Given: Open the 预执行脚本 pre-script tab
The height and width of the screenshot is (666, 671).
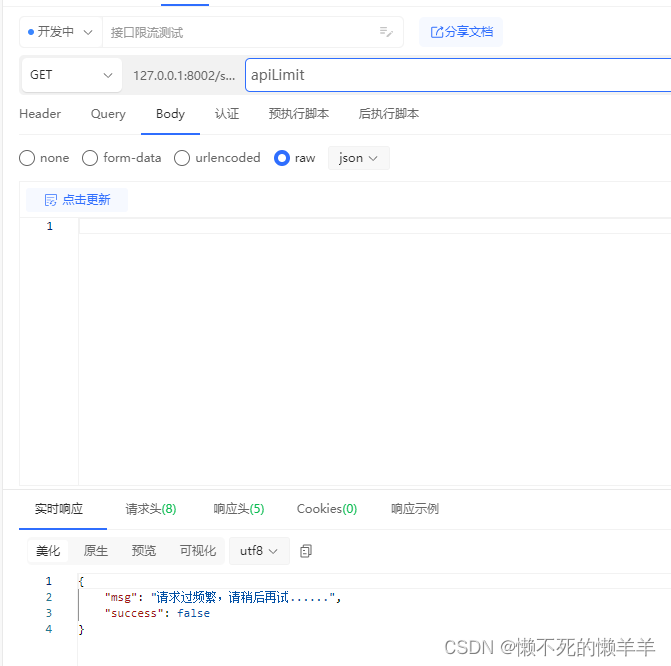Looking at the screenshot, I should tap(299, 114).
